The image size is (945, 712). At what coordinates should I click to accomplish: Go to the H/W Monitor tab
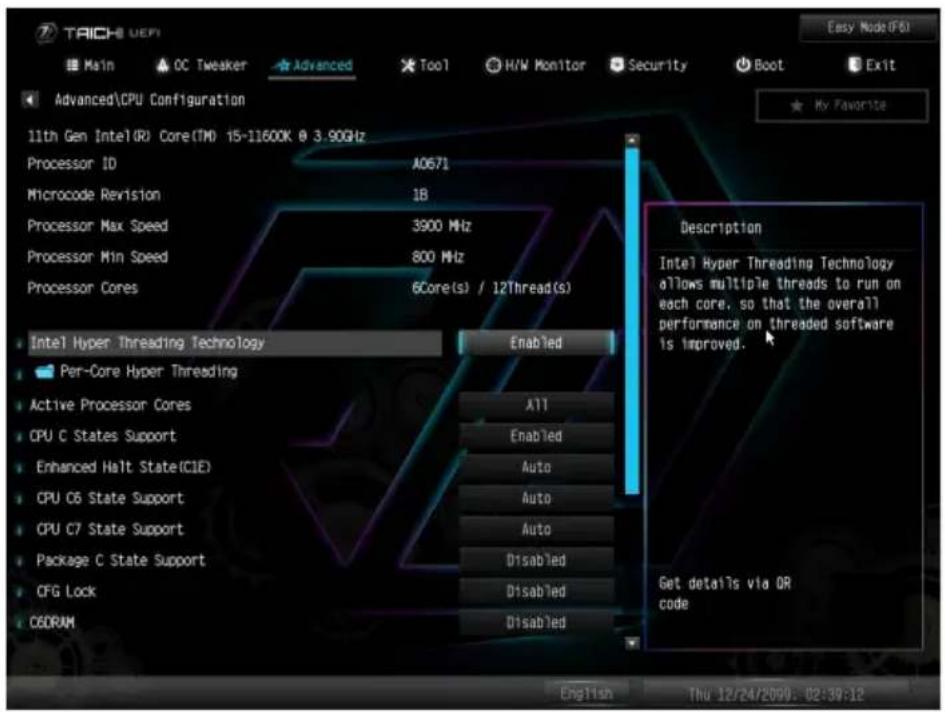pyautogui.click(x=535, y=65)
